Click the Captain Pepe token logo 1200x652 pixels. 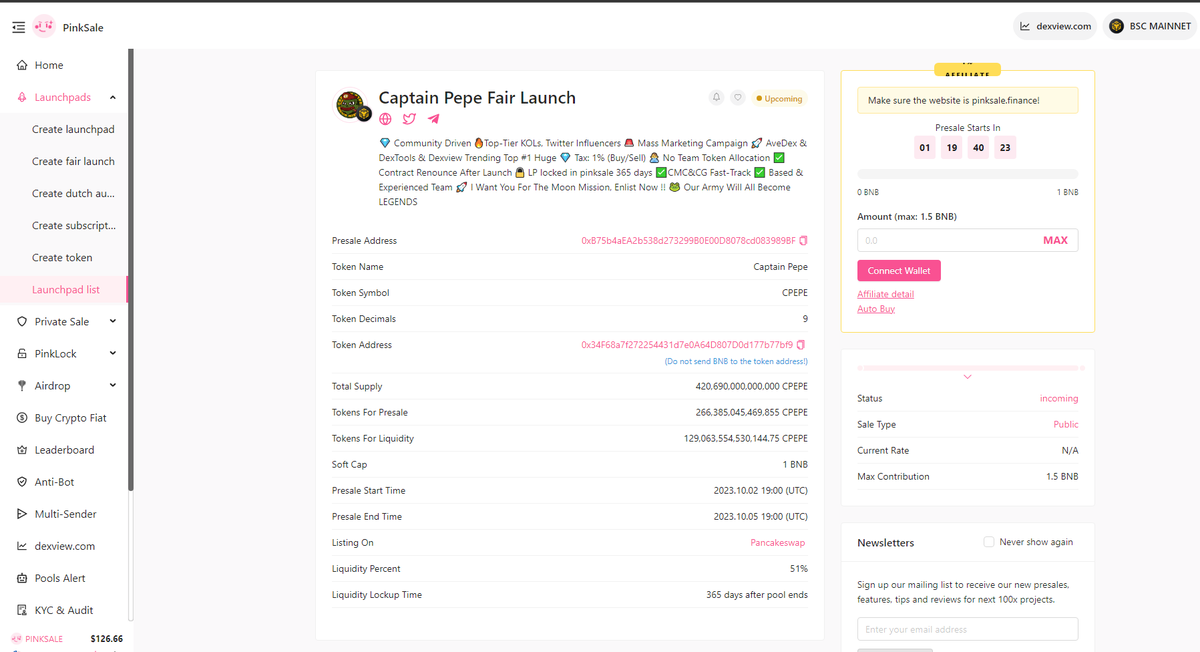click(351, 105)
